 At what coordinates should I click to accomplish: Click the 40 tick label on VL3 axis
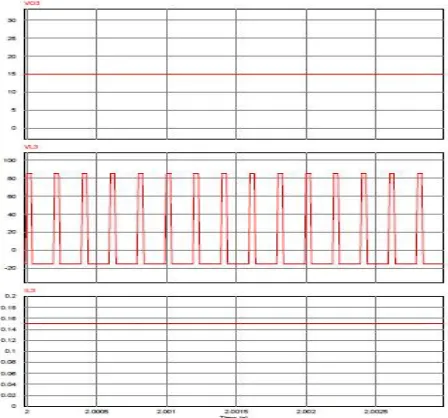point(12,214)
